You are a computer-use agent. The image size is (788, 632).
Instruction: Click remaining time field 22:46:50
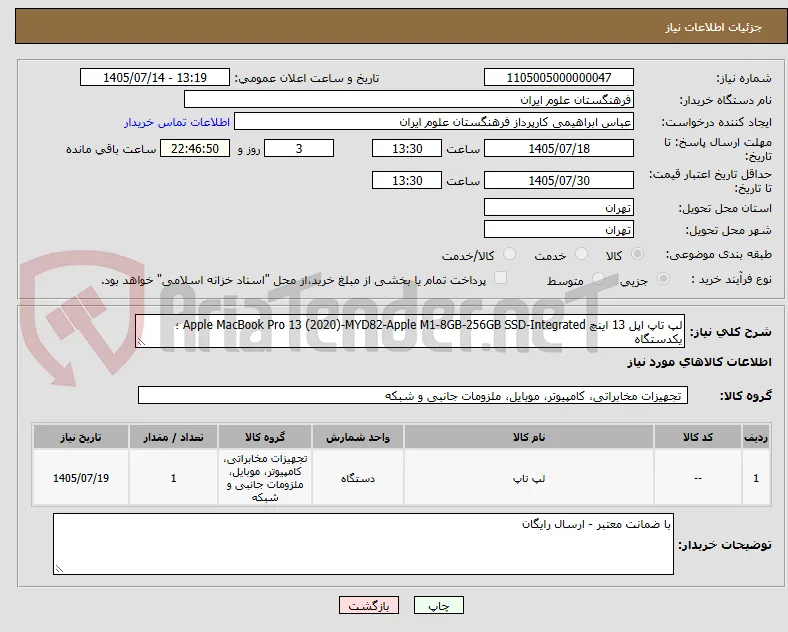point(195,148)
